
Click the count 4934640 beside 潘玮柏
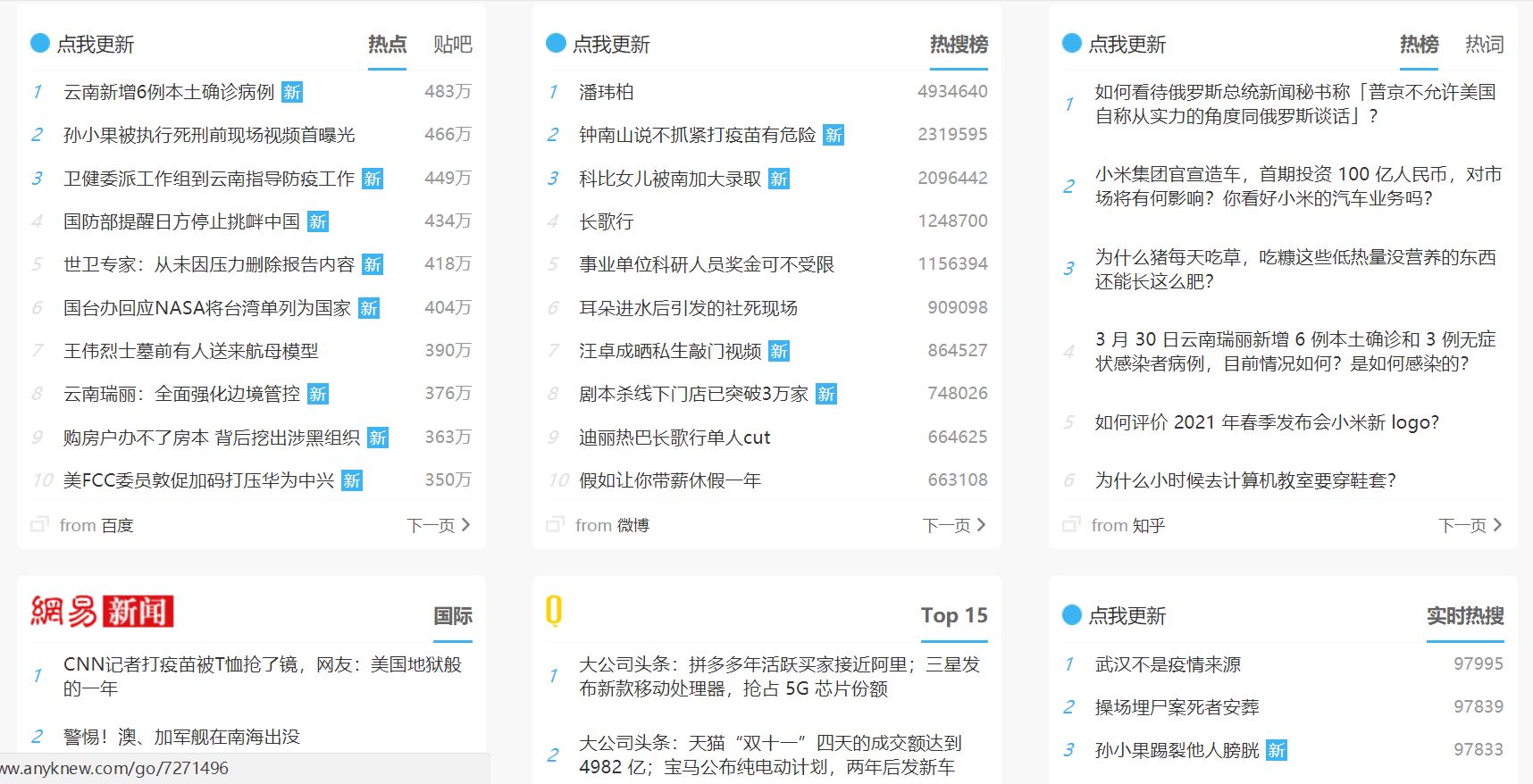952,91
